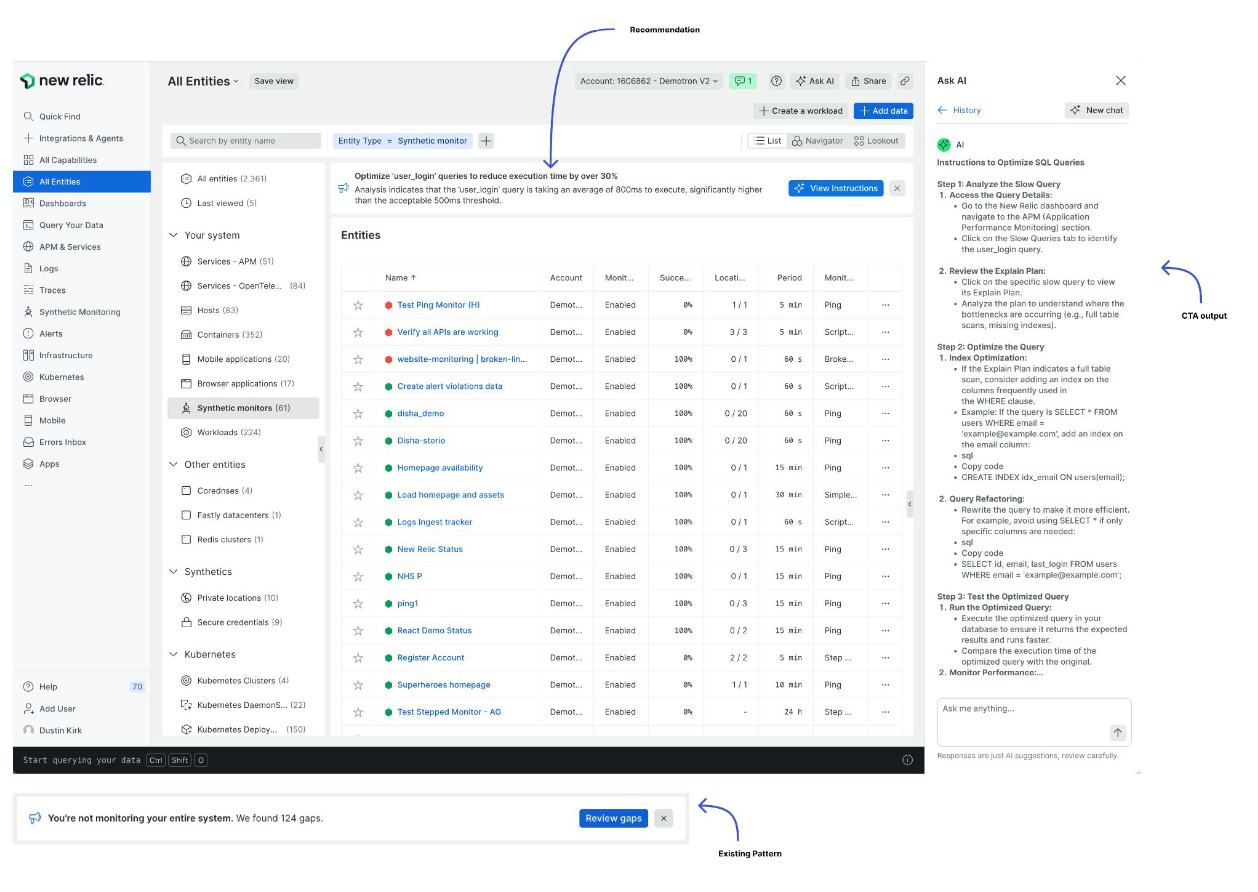Click the Share button
Image resolution: width=1258 pixels, height=892 pixels.
(868, 81)
